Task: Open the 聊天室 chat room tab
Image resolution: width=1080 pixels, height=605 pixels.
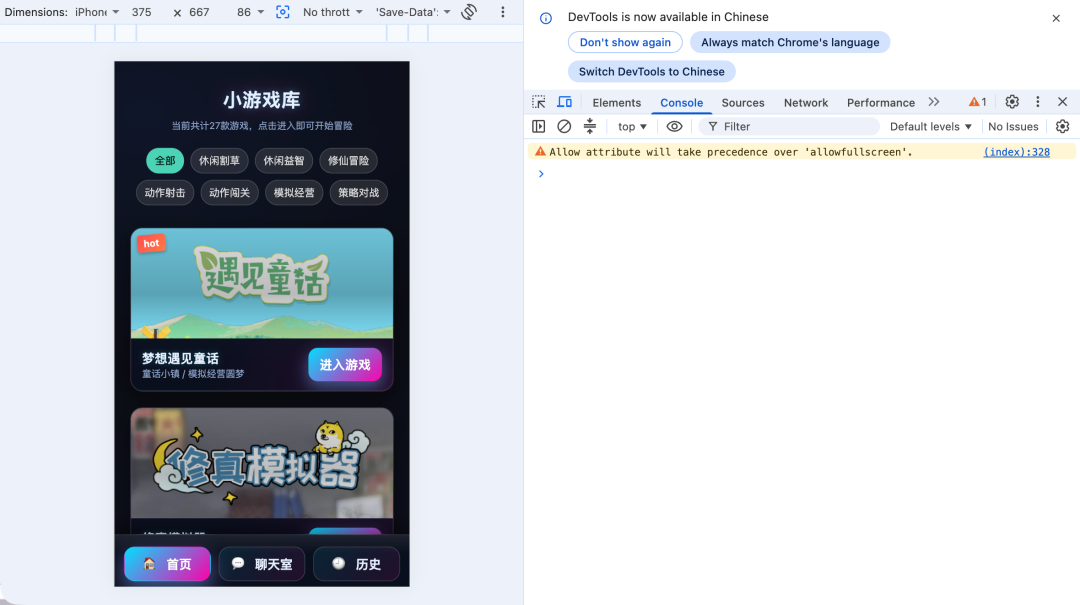Action: [262, 564]
